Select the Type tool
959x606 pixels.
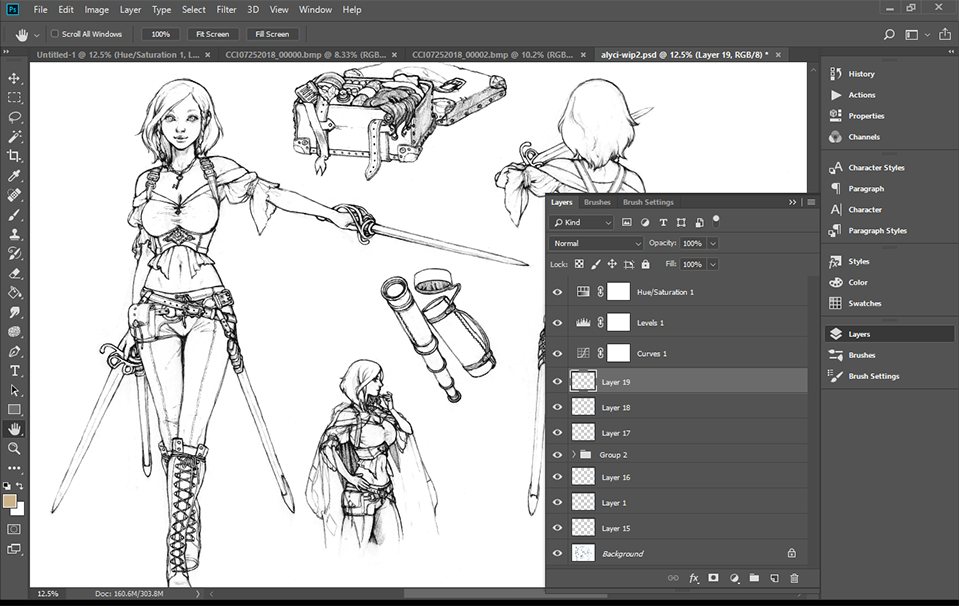14,370
